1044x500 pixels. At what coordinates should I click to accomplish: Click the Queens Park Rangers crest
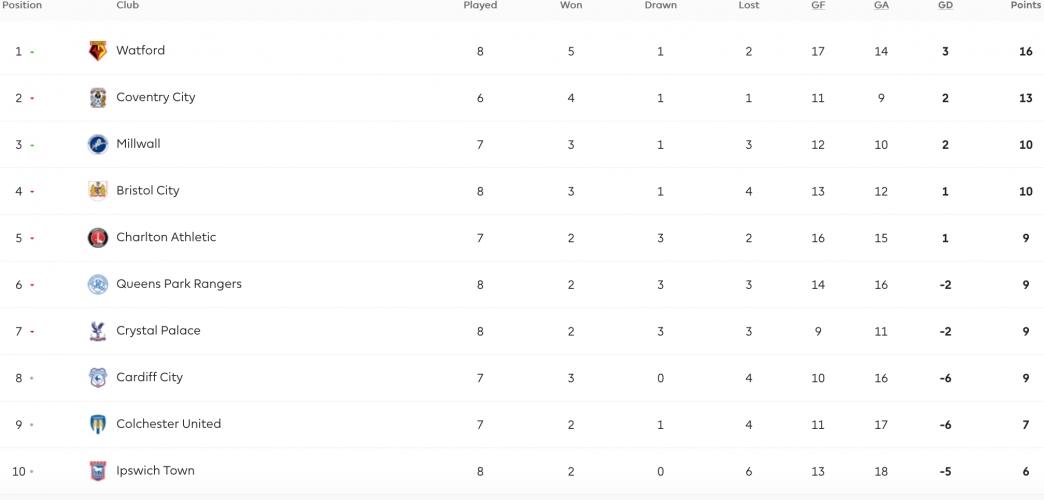coord(98,284)
